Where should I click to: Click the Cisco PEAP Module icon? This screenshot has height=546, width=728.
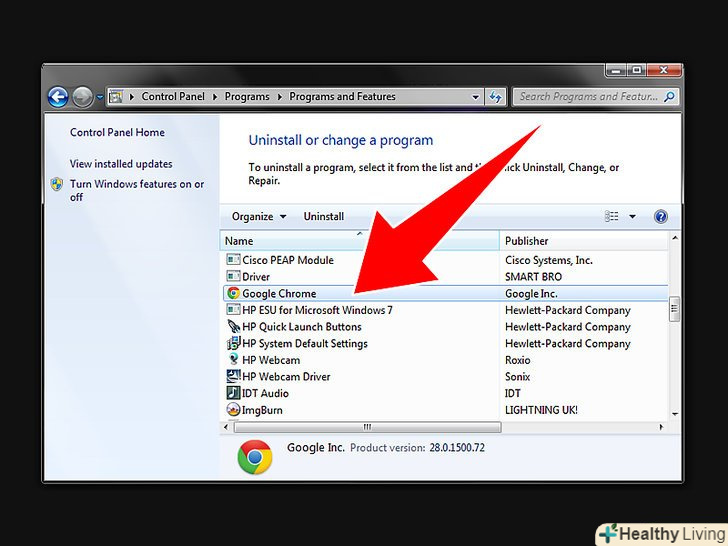[x=233, y=260]
